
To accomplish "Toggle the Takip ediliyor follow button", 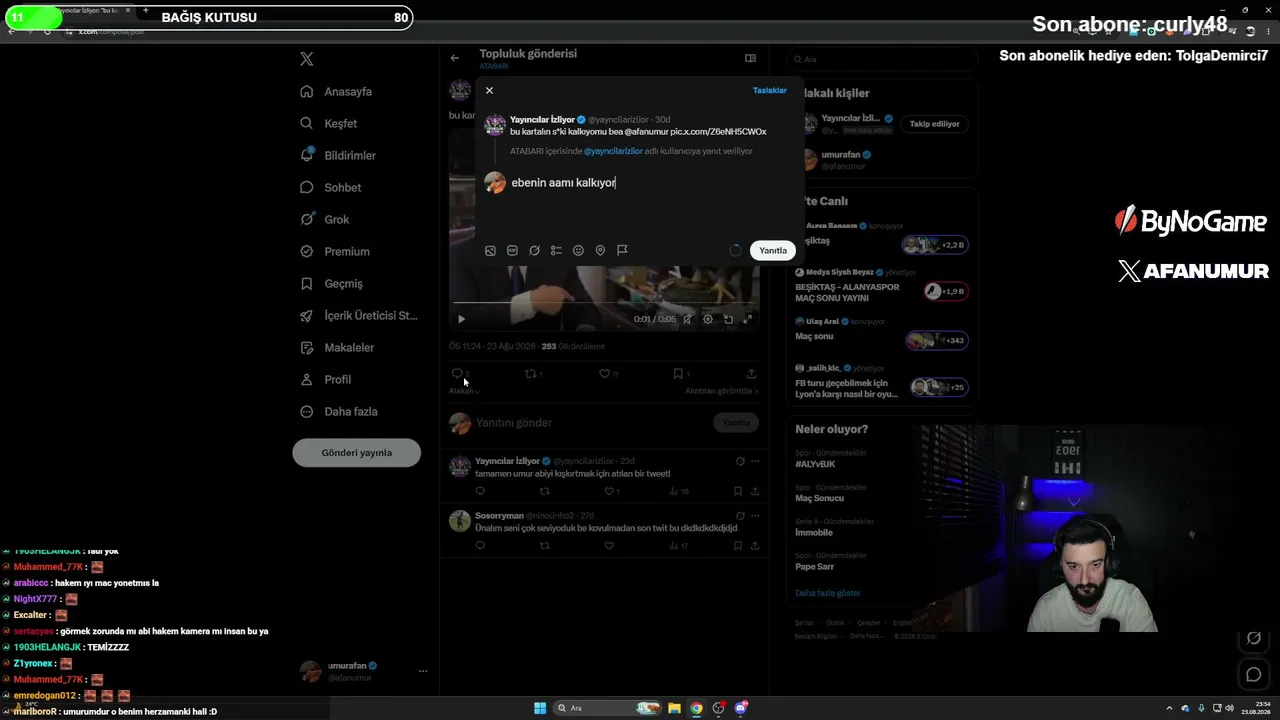I will point(935,124).
